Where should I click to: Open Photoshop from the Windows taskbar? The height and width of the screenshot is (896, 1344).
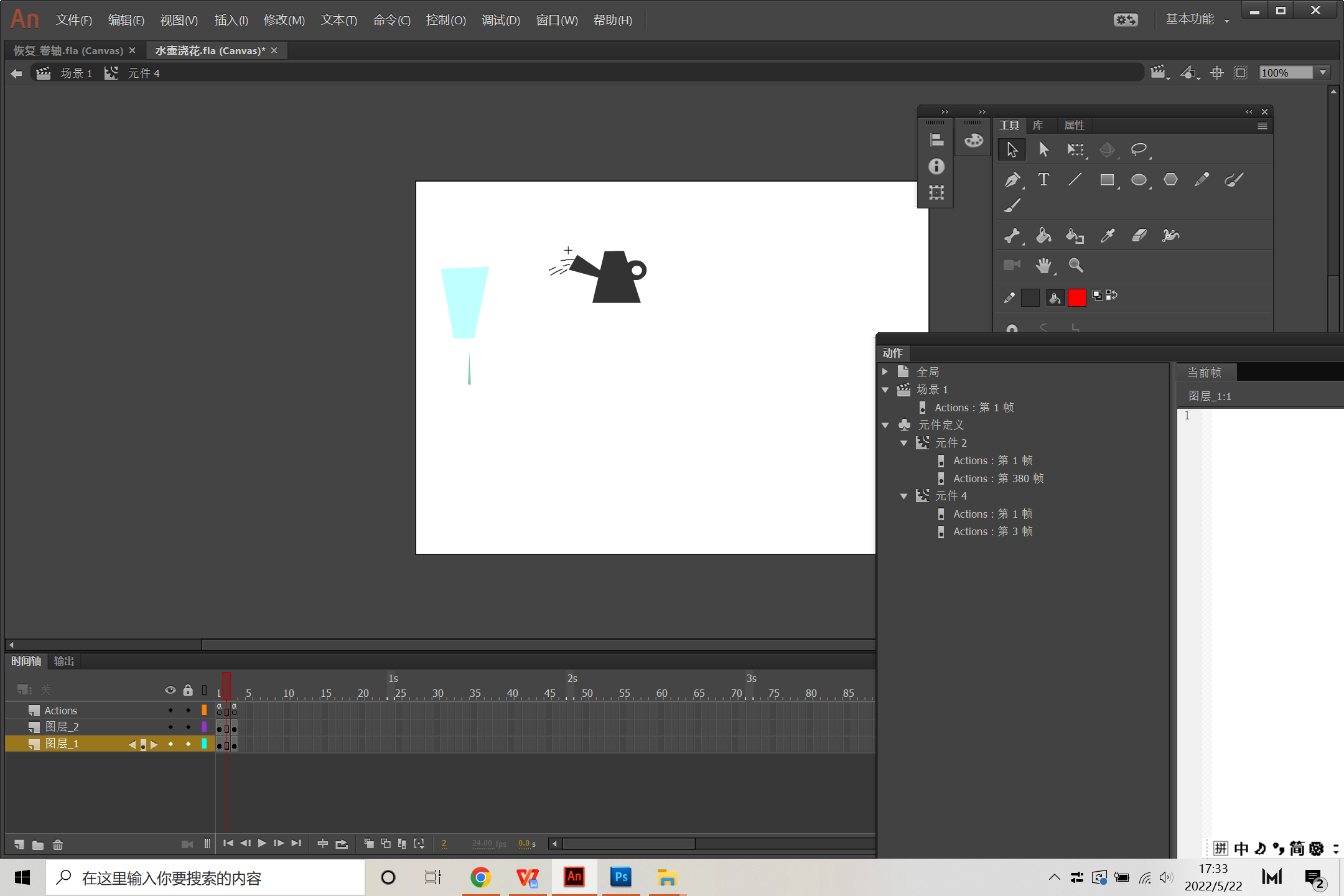[620, 877]
